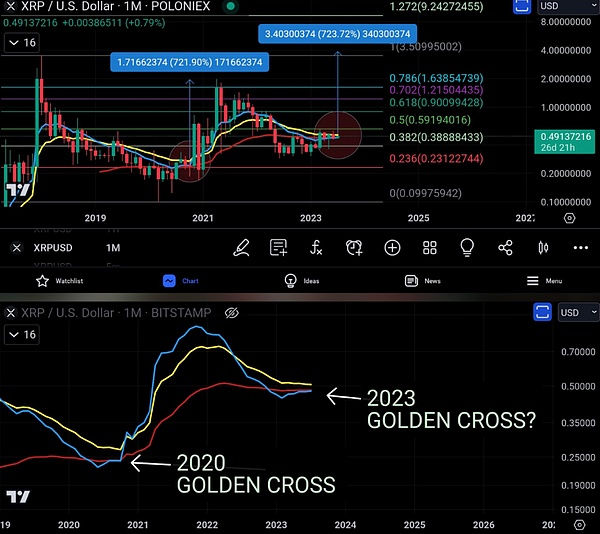Image resolution: width=600 pixels, height=534 pixels.
Task: Click XRP / U.S. Dollar Bitstamp title
Action: click(116, 313)
